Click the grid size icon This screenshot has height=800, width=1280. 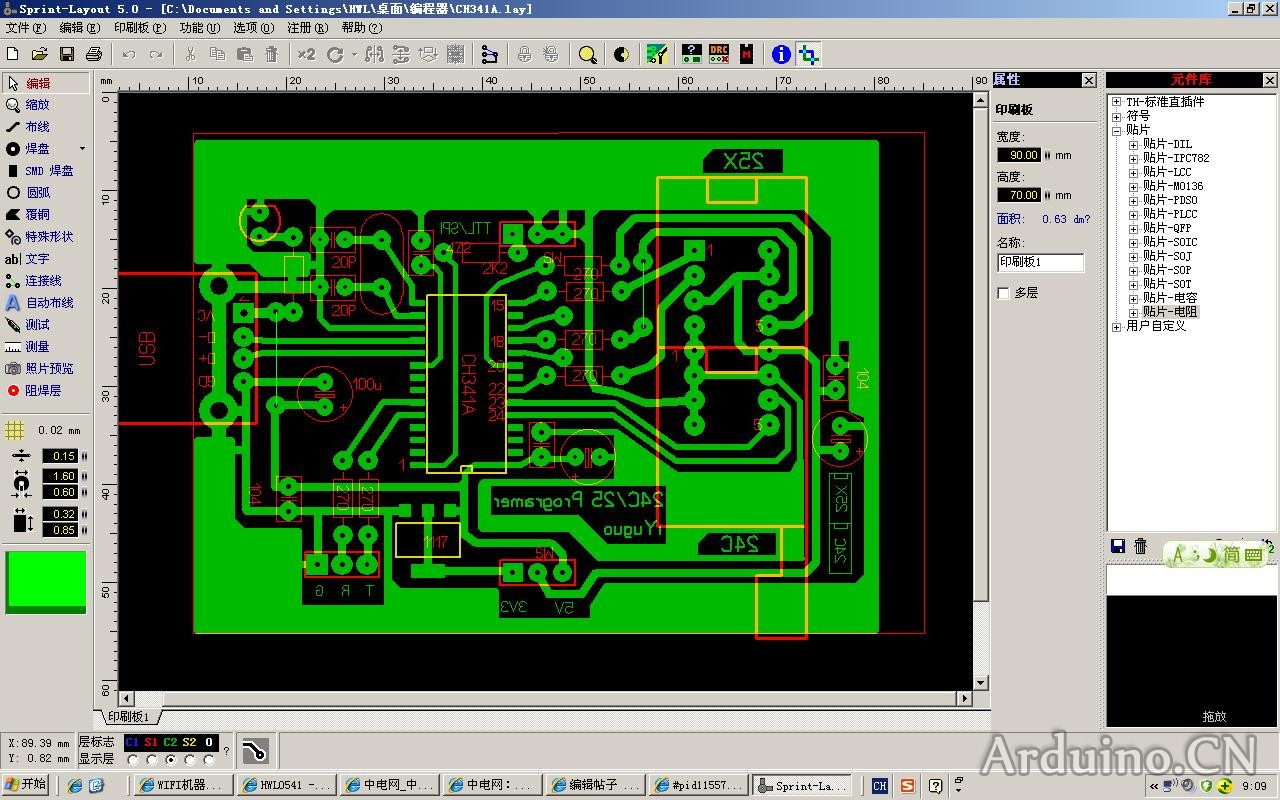(x=14, y=430)
